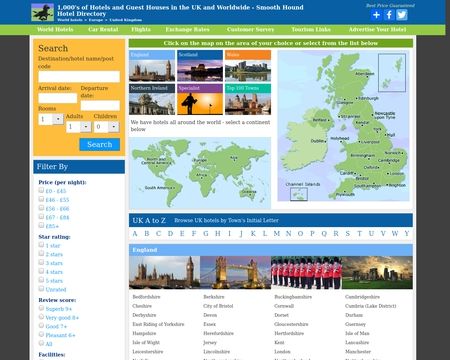Open the Isle of Wight link

(146, 342)
